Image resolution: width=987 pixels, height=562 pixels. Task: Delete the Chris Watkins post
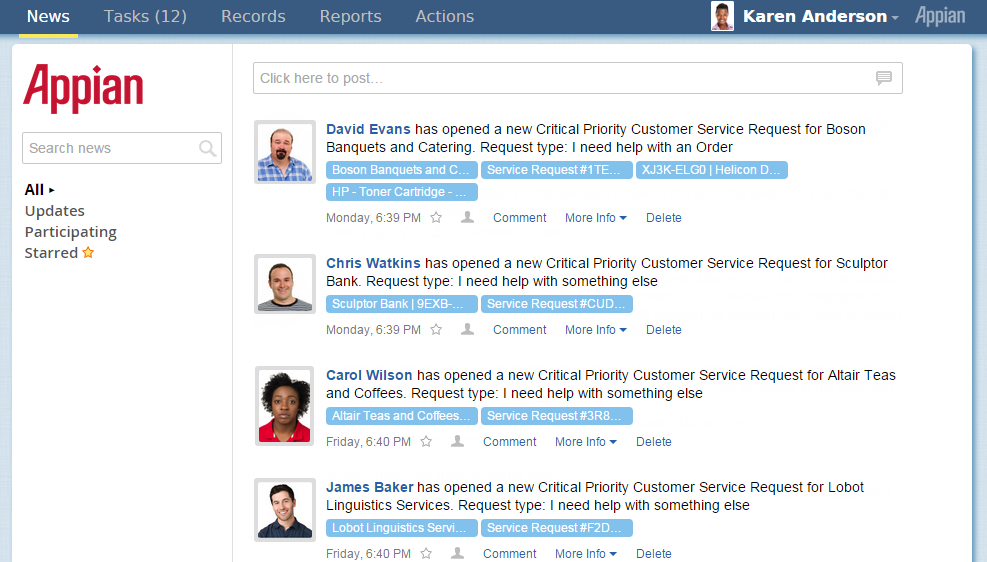click(663, 330)
